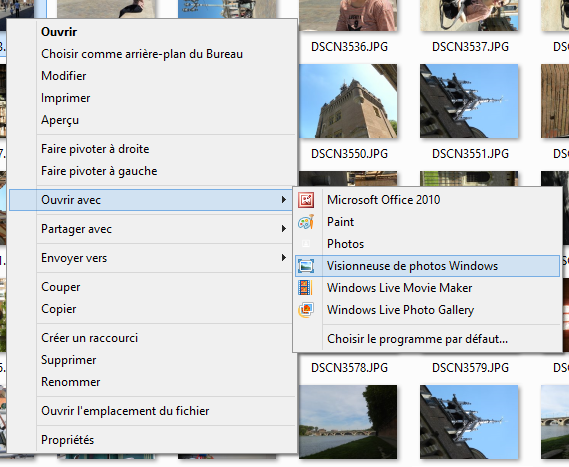Select Supprimer from the context menu
The image size is (569, 467).
tap(152, 360)
